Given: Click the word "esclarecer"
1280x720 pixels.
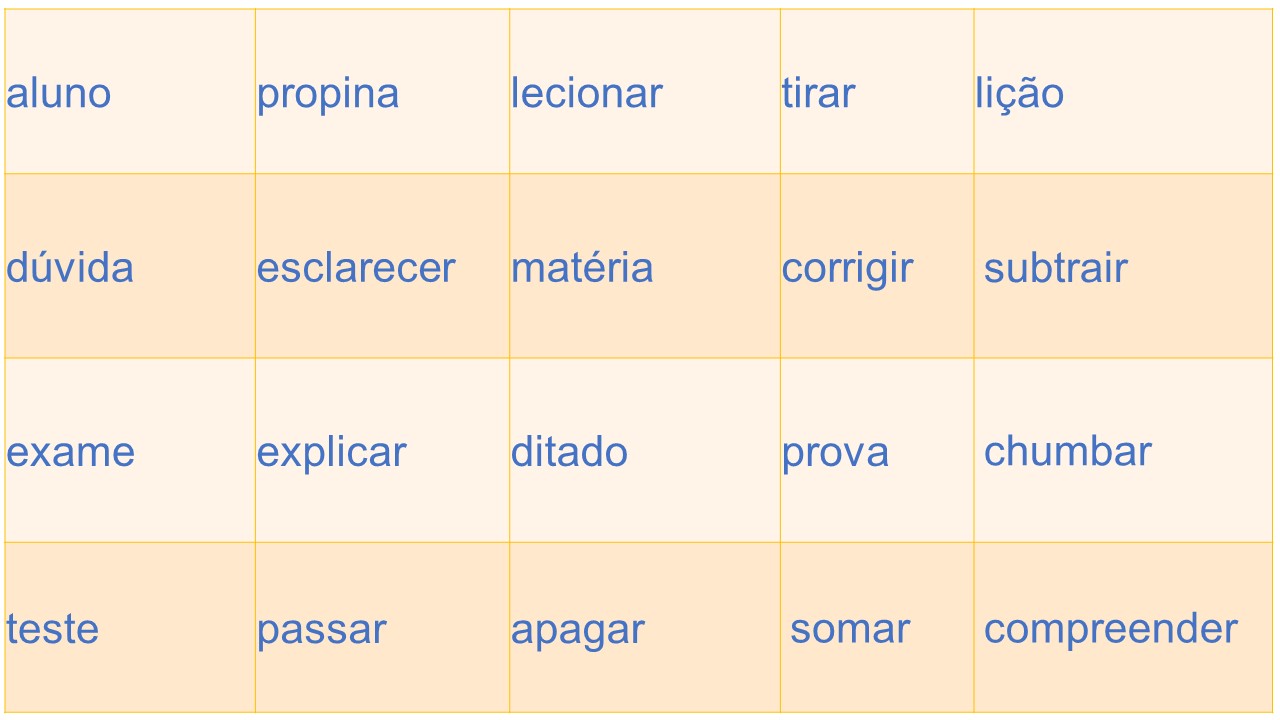Looking at the screenshot, I should click(x=356, y=268).
